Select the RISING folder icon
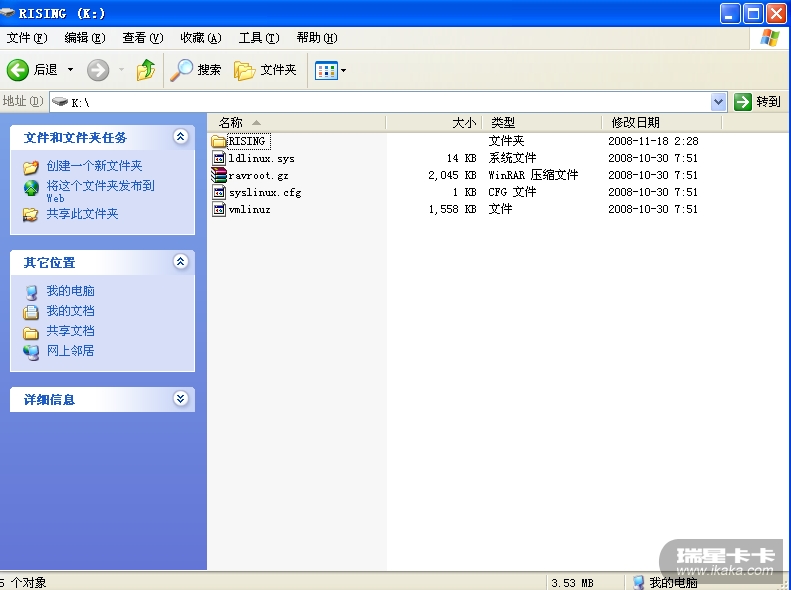The width and height of the screenshot is (791, 590). (218, 141)
